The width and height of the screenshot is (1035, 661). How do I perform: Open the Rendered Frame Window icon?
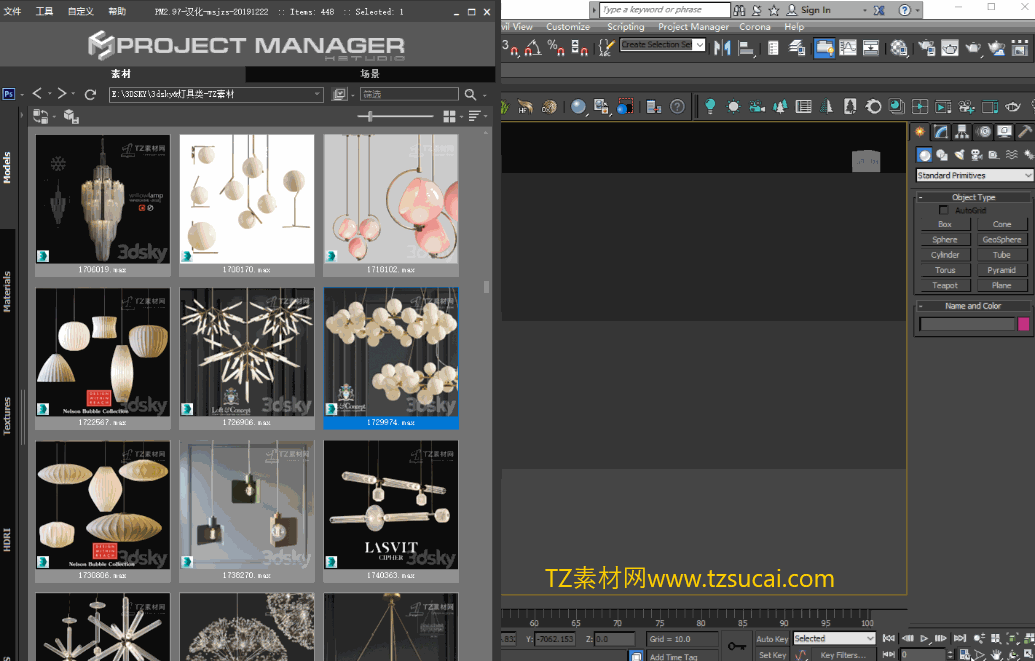coord(950,48)
